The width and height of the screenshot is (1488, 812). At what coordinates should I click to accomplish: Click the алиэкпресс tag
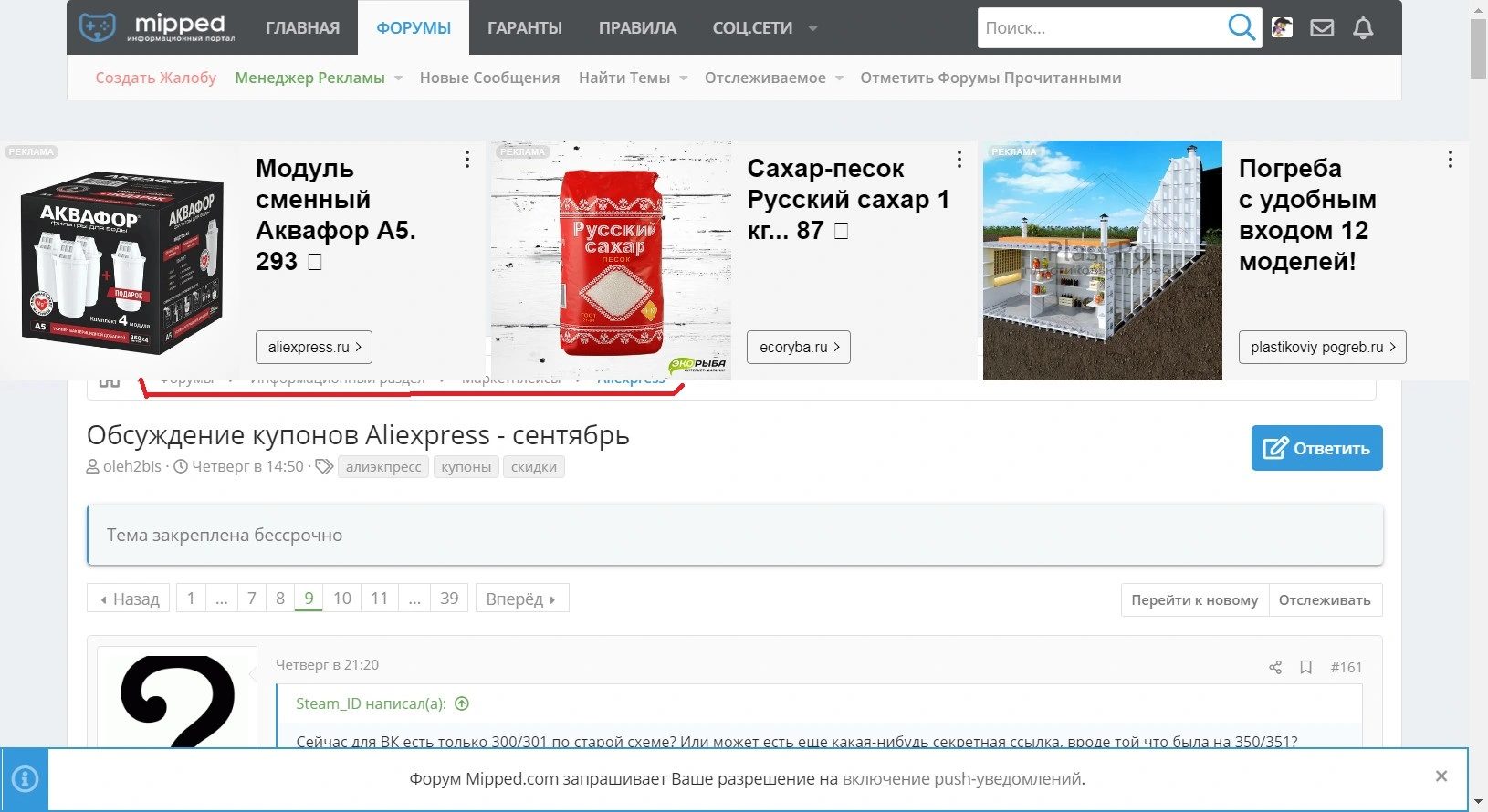point(383,467)
